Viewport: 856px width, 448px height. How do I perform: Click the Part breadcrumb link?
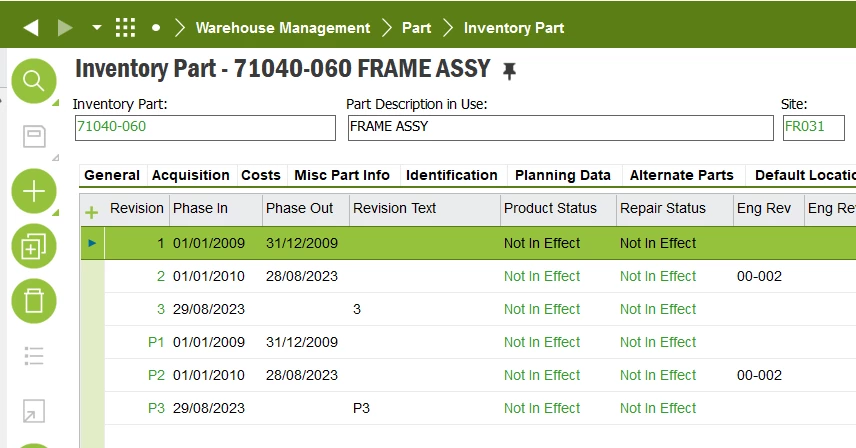click(416, 28)
